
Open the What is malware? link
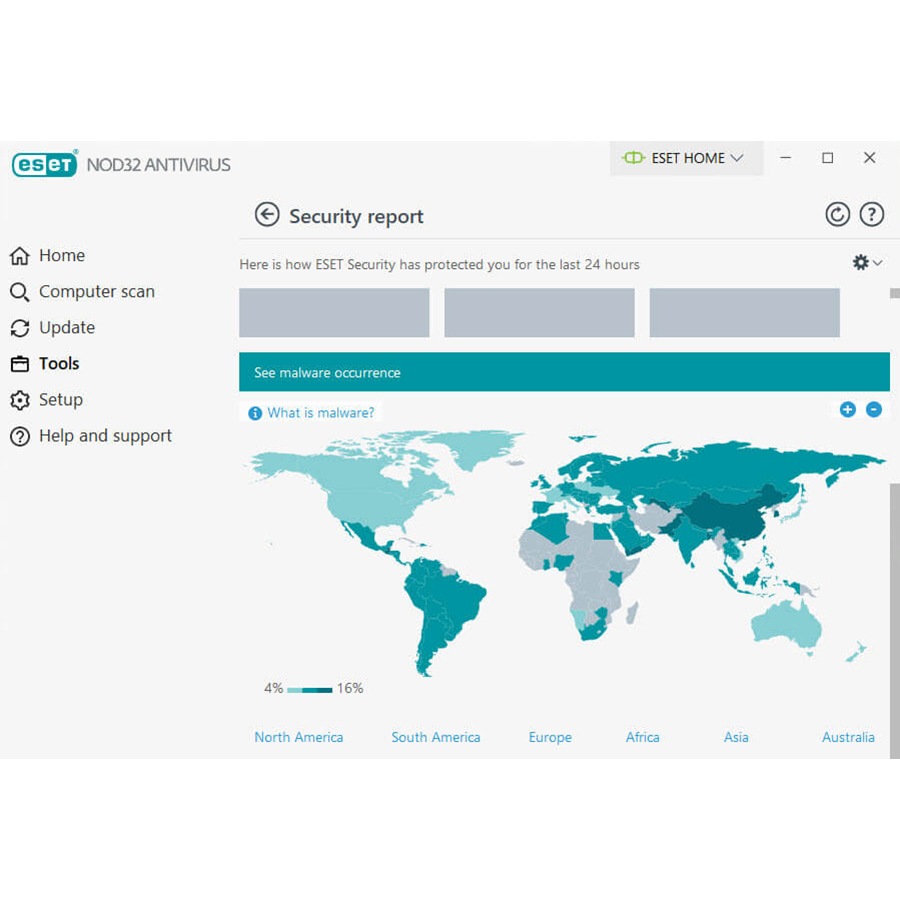(x=321, y=413)
